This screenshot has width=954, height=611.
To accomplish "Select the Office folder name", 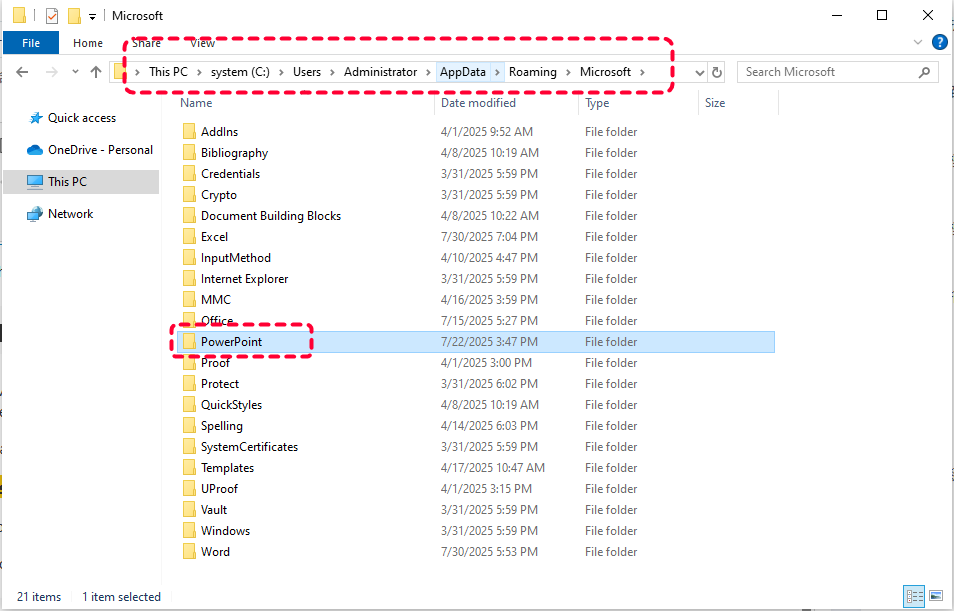I will [217, 321].
